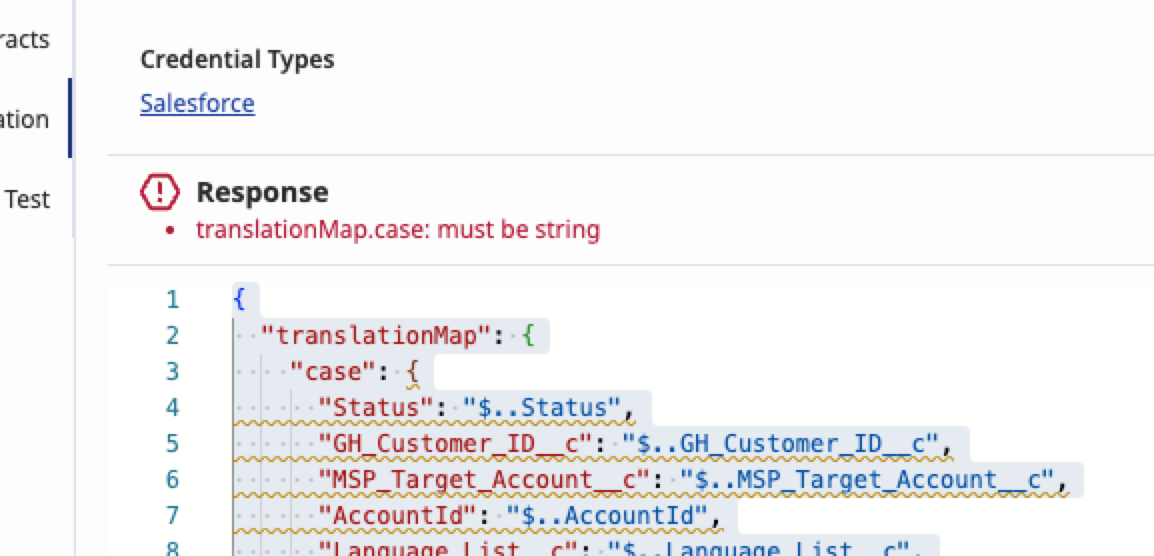
Task: Click the green brace after "translationMap"
Action: [x=529, y=335]
